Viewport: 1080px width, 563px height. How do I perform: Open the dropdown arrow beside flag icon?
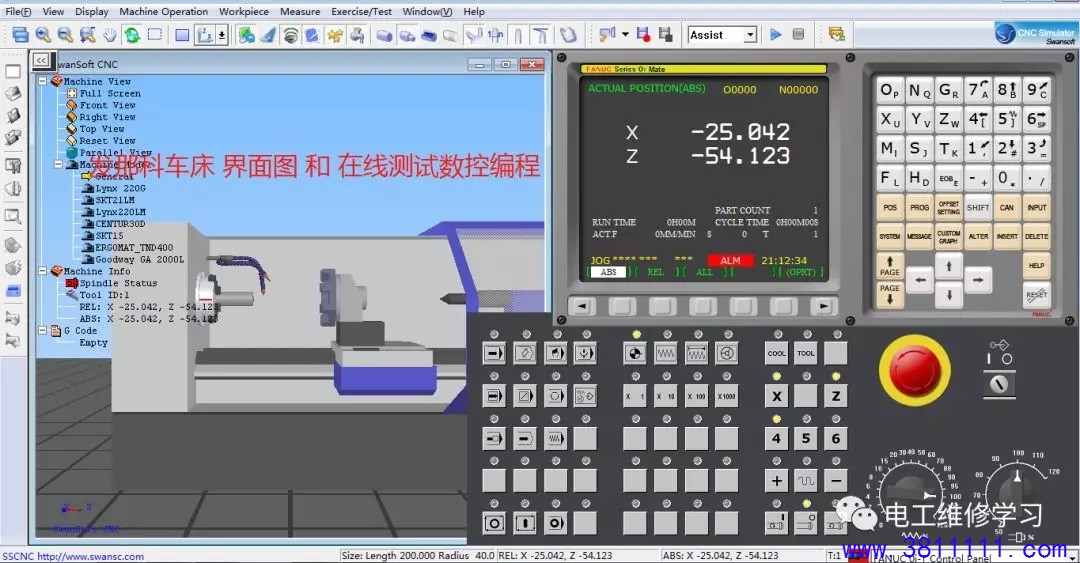point(625,34)
